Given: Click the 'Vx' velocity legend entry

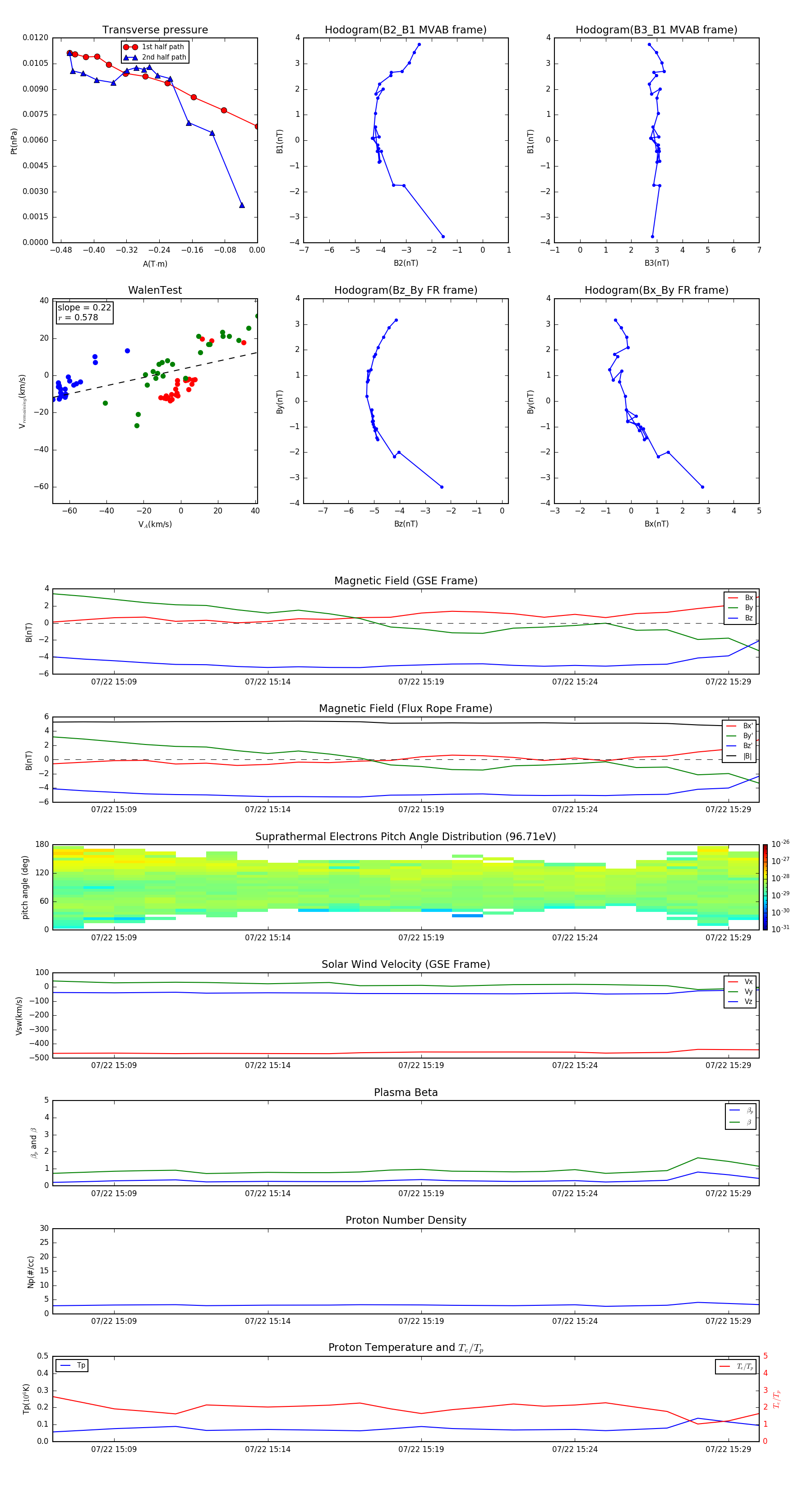Looking at the screenshot, I should [x=740, y=981].
